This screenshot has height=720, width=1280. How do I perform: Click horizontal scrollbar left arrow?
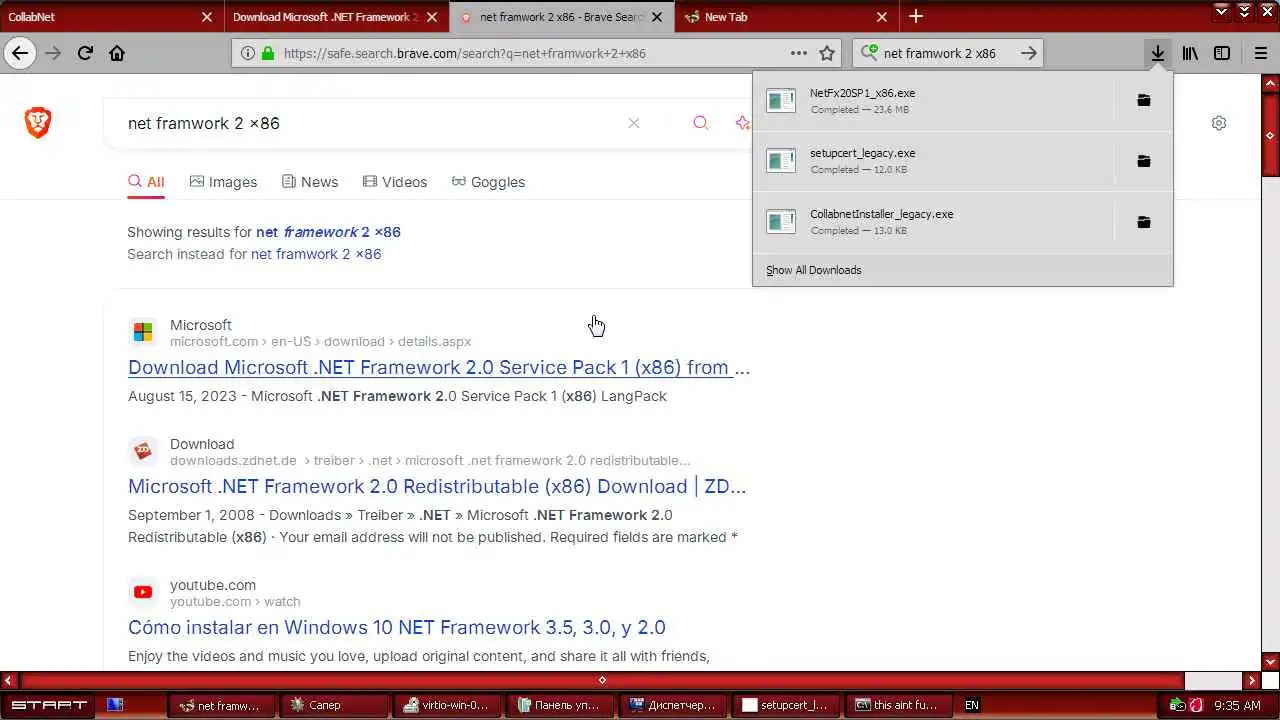(9, 680)
